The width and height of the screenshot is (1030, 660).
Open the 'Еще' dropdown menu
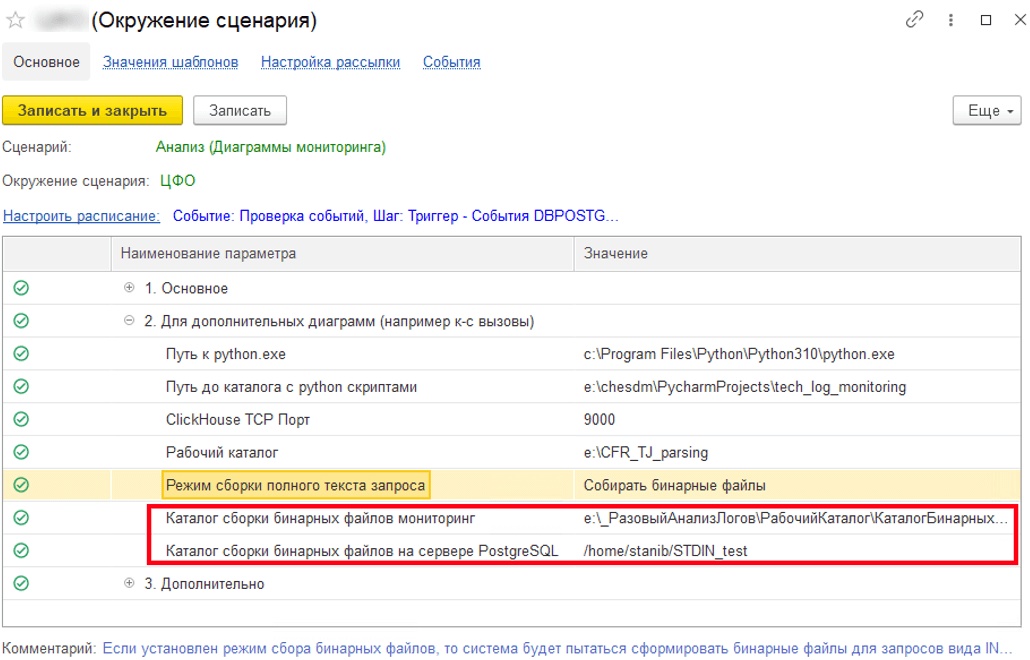tap(986, 110)
